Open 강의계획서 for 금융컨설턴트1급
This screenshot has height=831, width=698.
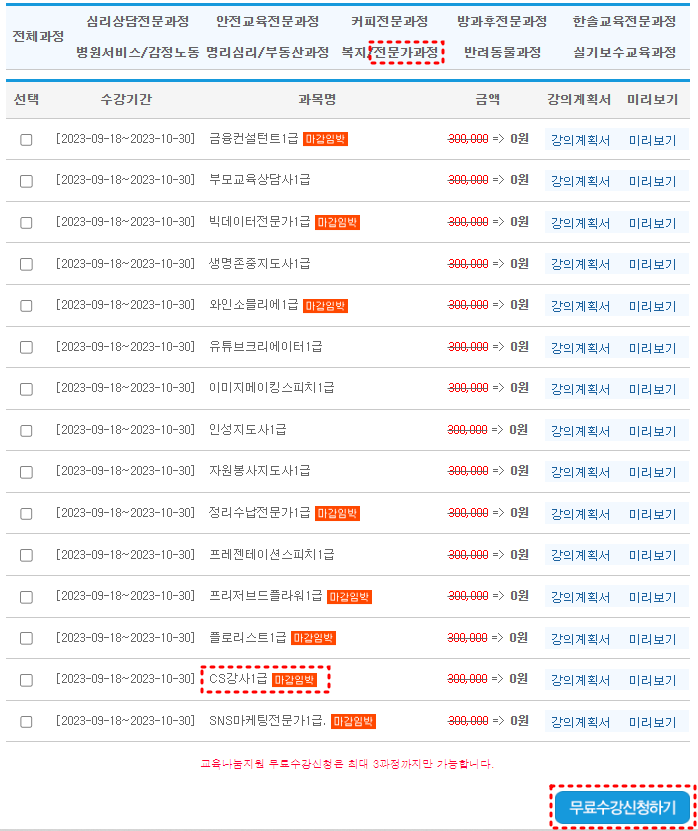click(580, 140)
